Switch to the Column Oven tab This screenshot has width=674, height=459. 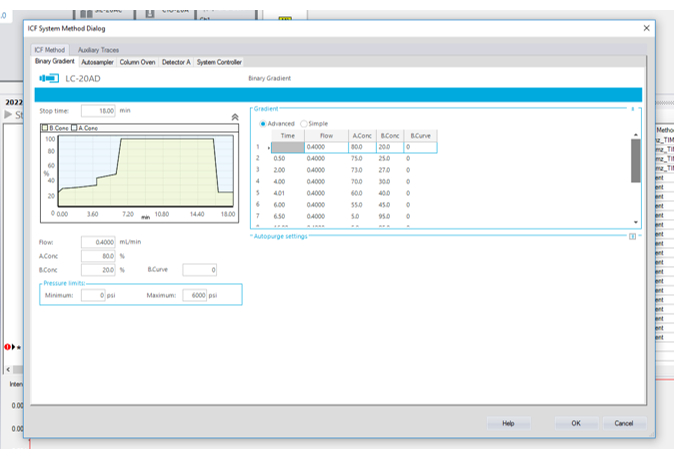137,62
